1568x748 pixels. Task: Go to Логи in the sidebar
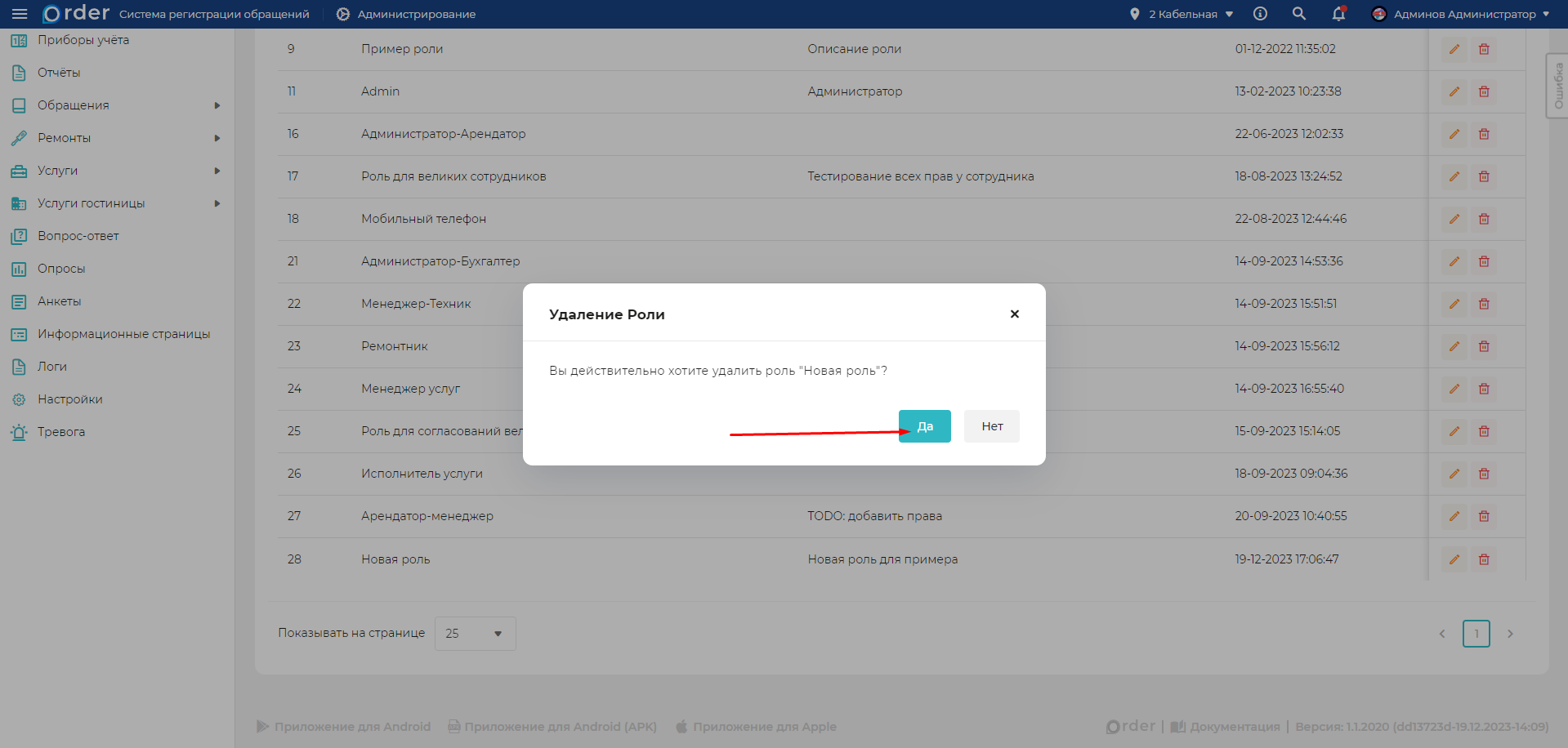[52, 367]
